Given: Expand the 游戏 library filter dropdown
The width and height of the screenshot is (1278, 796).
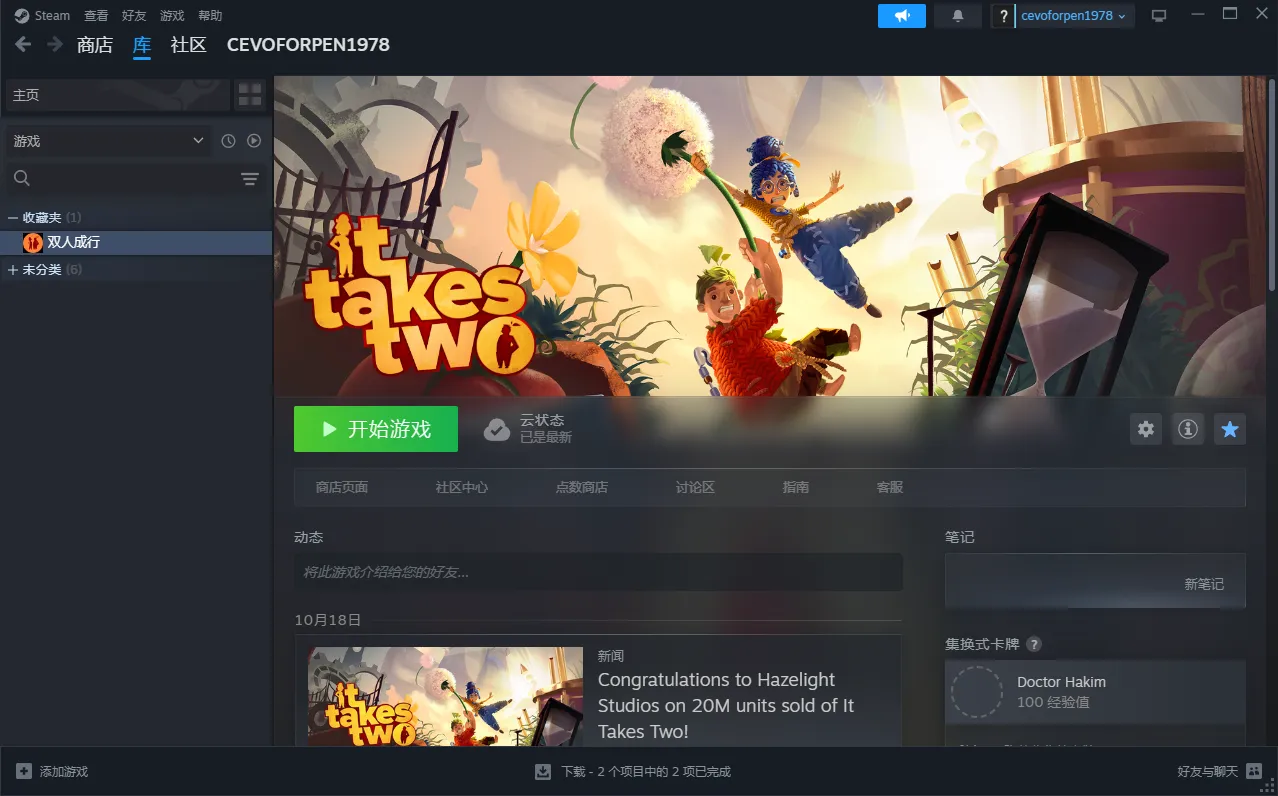Looking at the screenshot, I should [108, 141].
